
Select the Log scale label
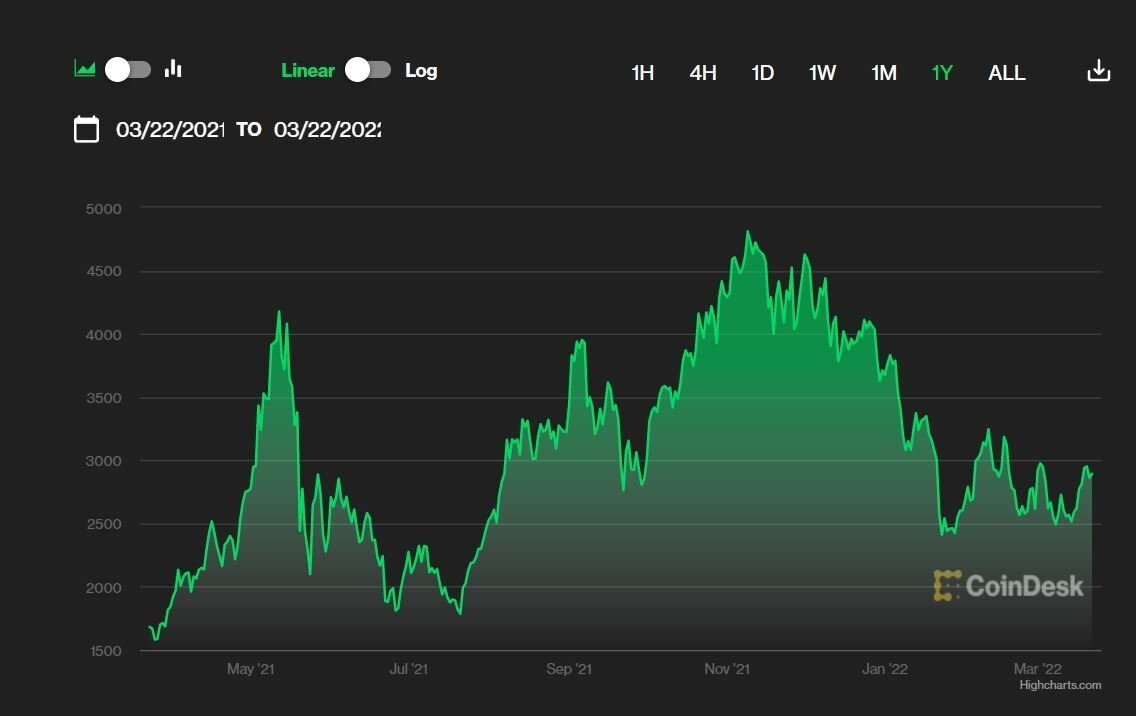tap(421, 70)
